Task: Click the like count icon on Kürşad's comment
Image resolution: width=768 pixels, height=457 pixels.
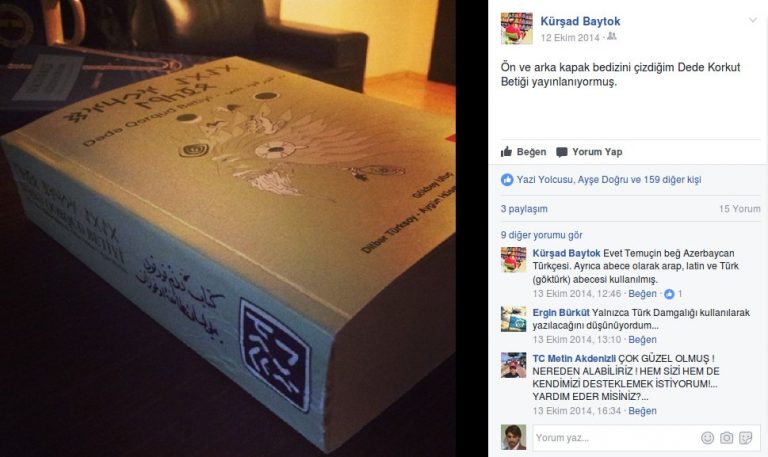Action: 669,294
